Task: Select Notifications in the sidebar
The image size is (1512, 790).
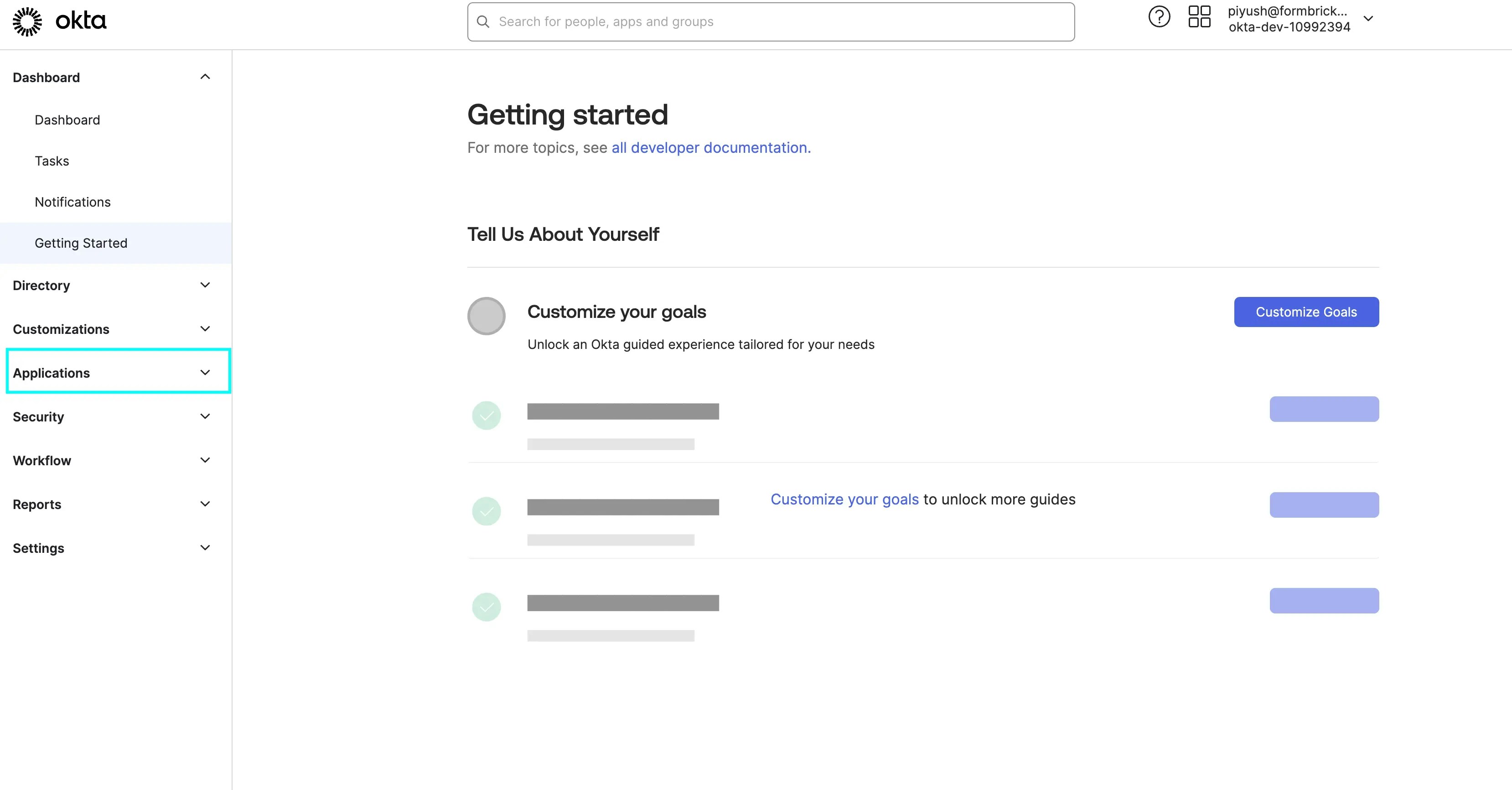Action: 73,202
